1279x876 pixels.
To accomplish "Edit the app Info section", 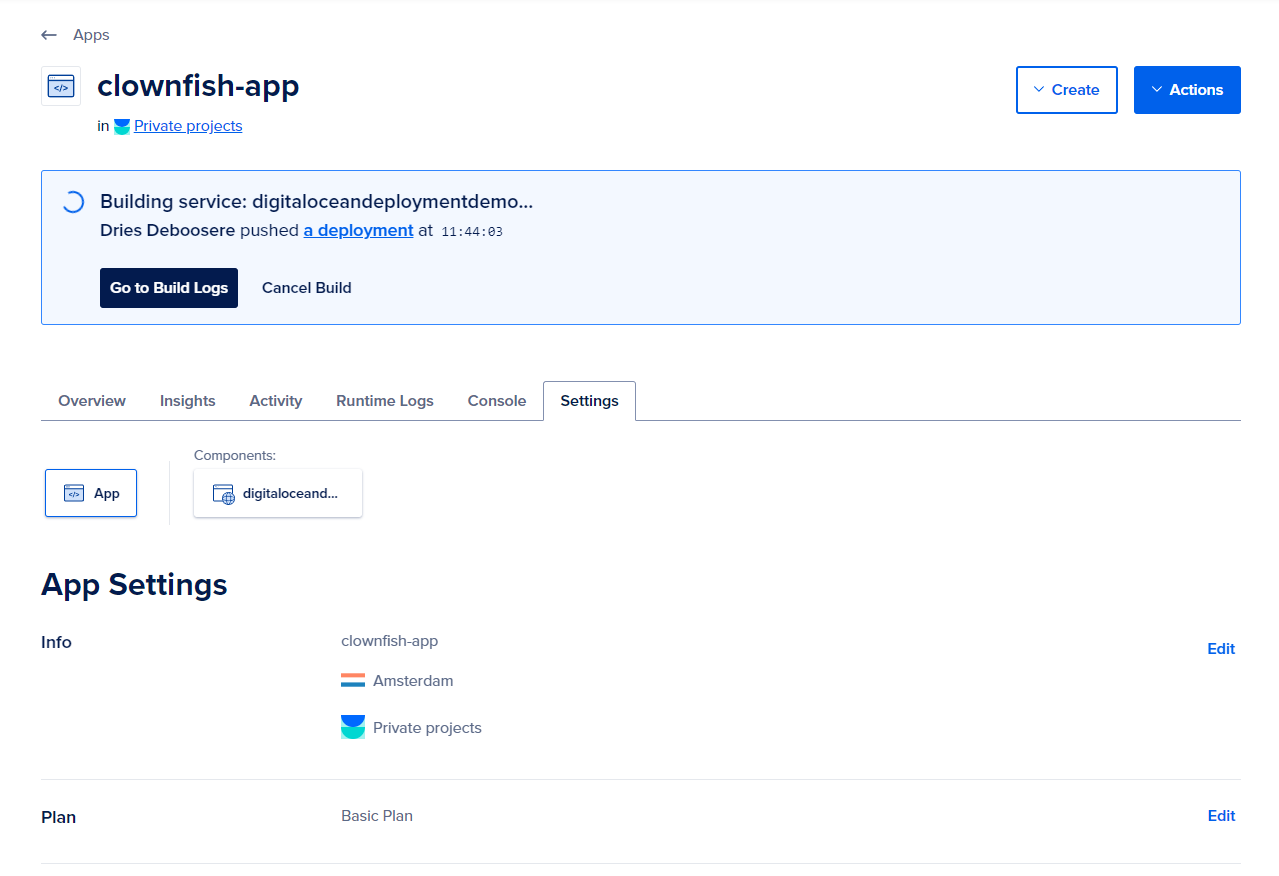I will [x=1221, y=649].
